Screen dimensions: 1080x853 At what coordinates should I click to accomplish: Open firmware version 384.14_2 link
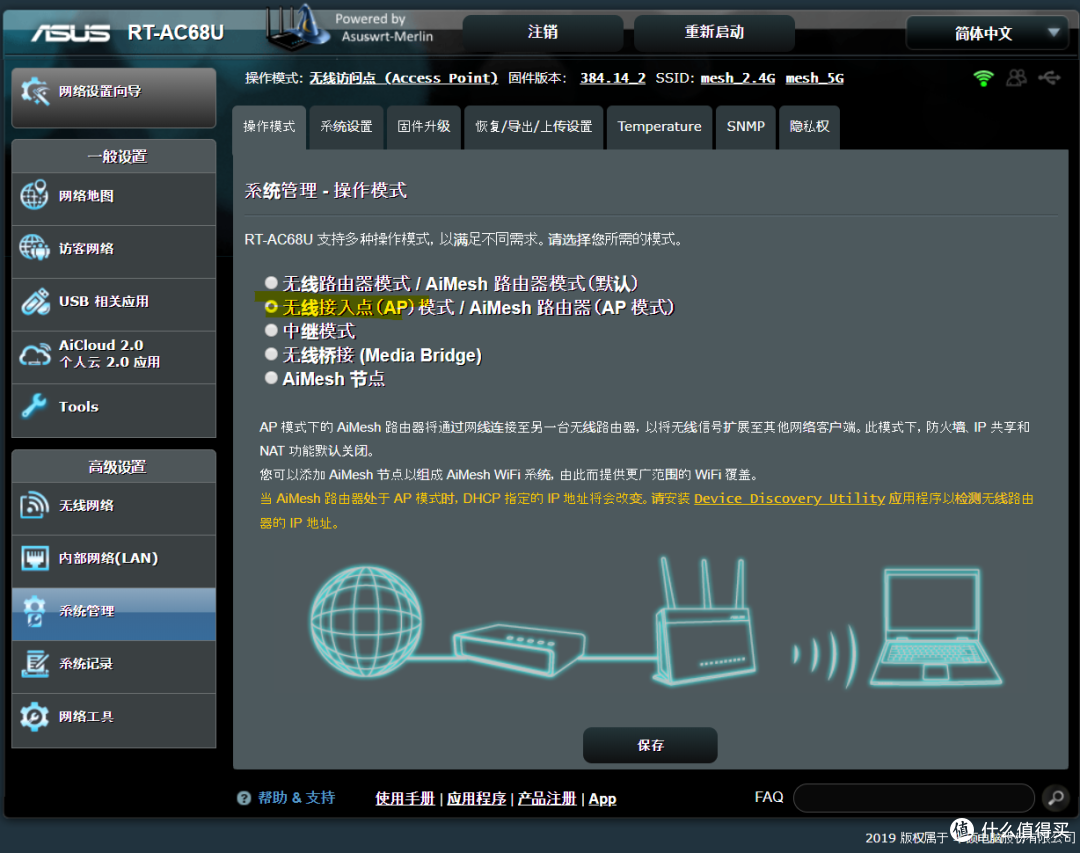click(612, 78)
